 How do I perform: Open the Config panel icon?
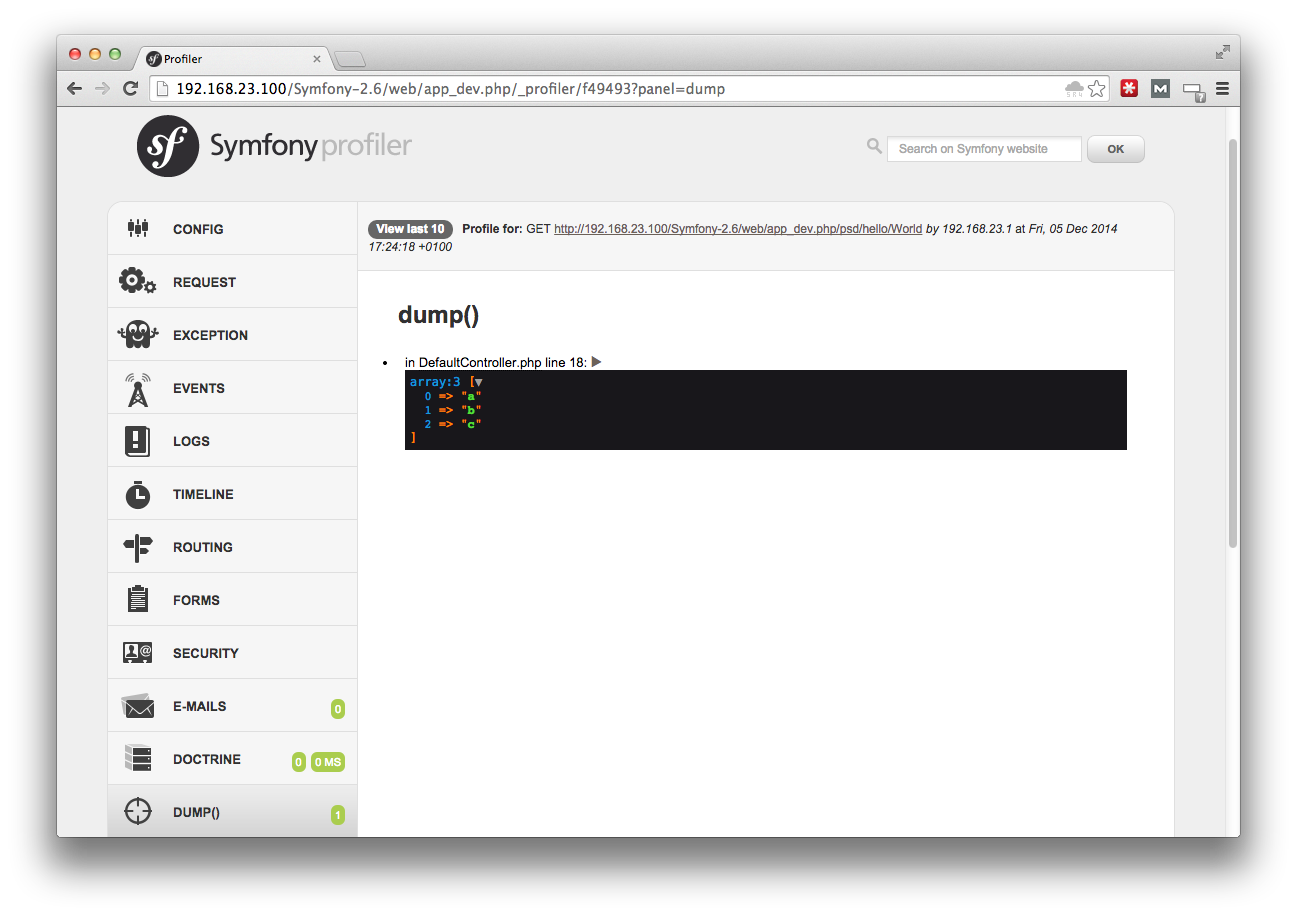(138, 228)
